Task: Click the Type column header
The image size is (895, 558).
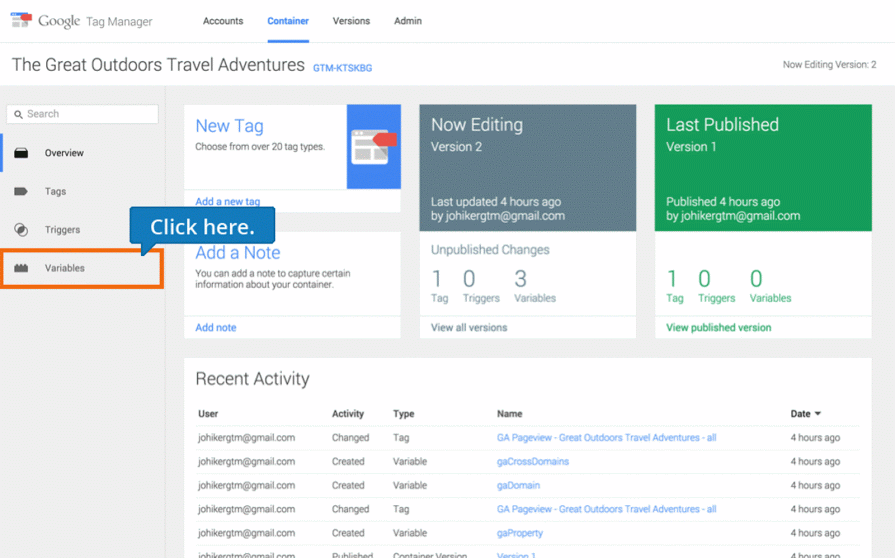Action: coord(404,414)
